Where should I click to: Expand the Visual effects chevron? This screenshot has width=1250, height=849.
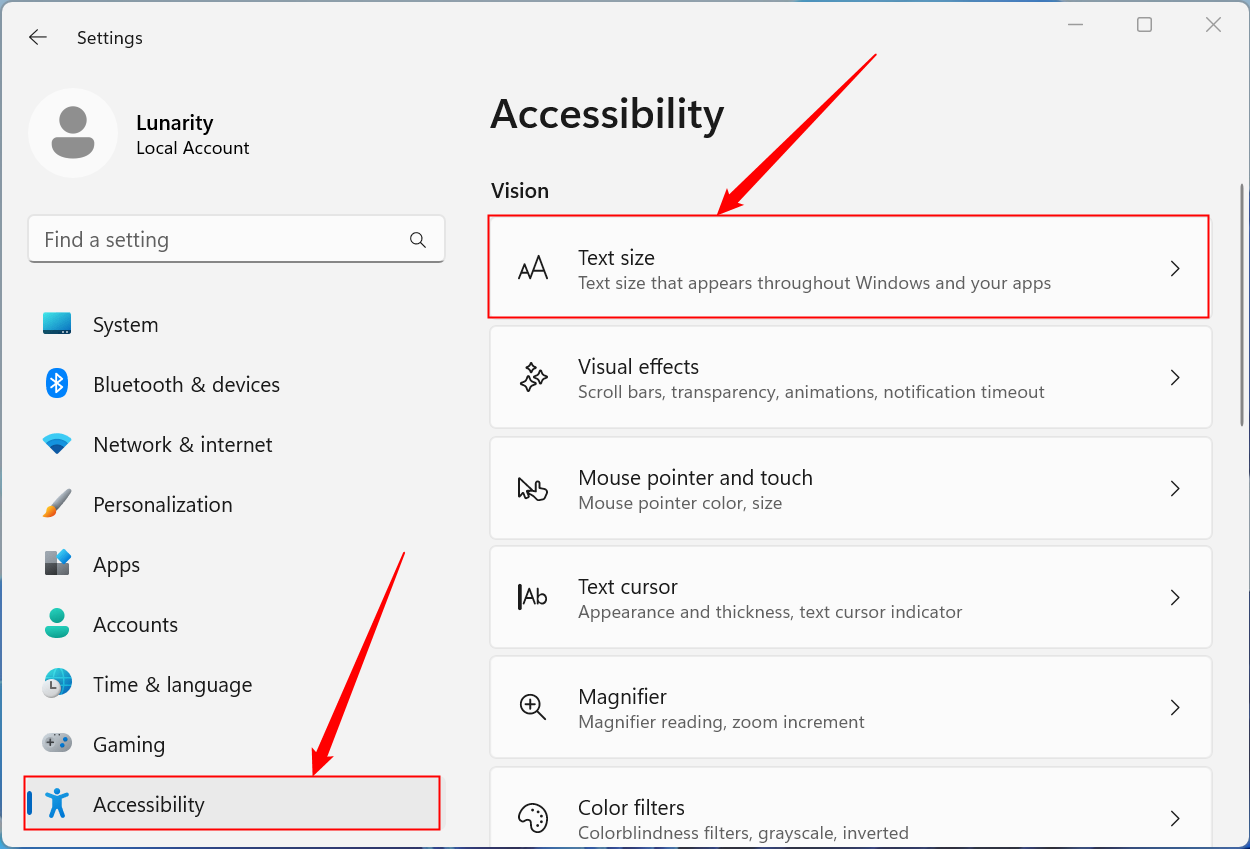[1175, 378]
